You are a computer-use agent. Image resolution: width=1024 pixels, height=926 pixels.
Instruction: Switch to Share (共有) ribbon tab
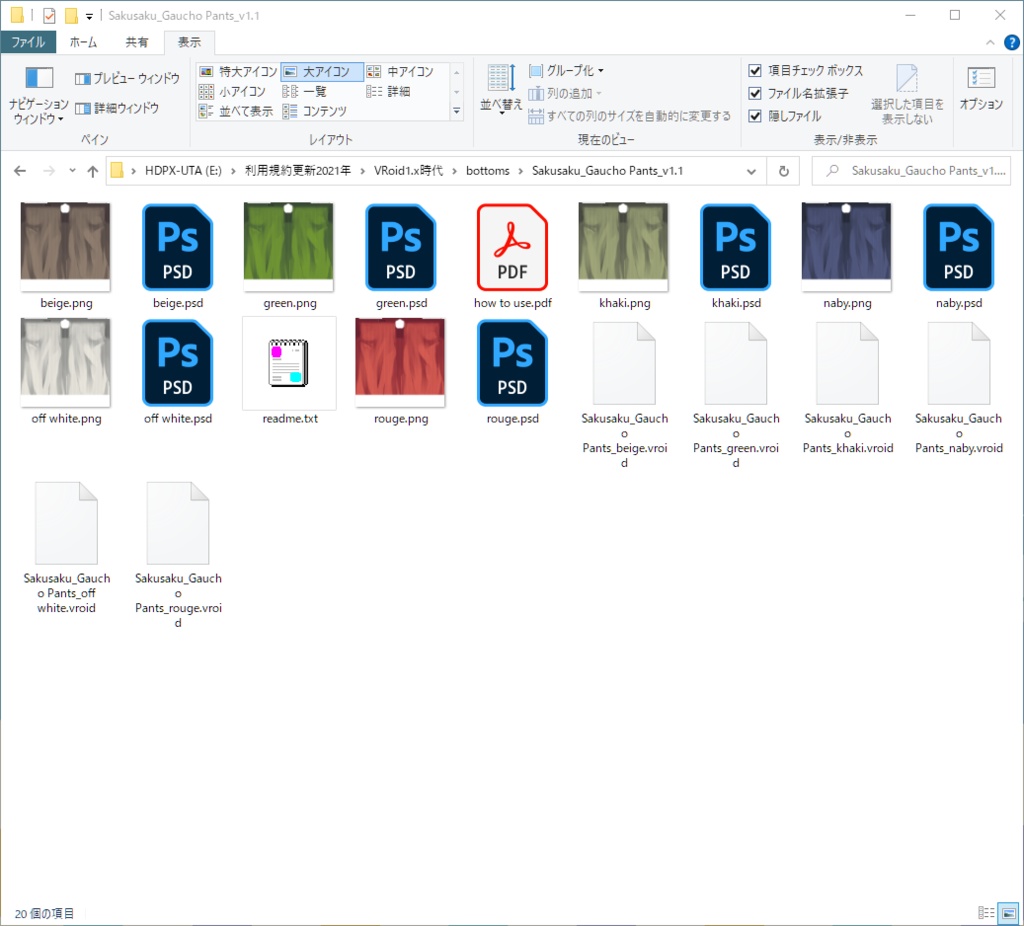click(x=136, y=42)
